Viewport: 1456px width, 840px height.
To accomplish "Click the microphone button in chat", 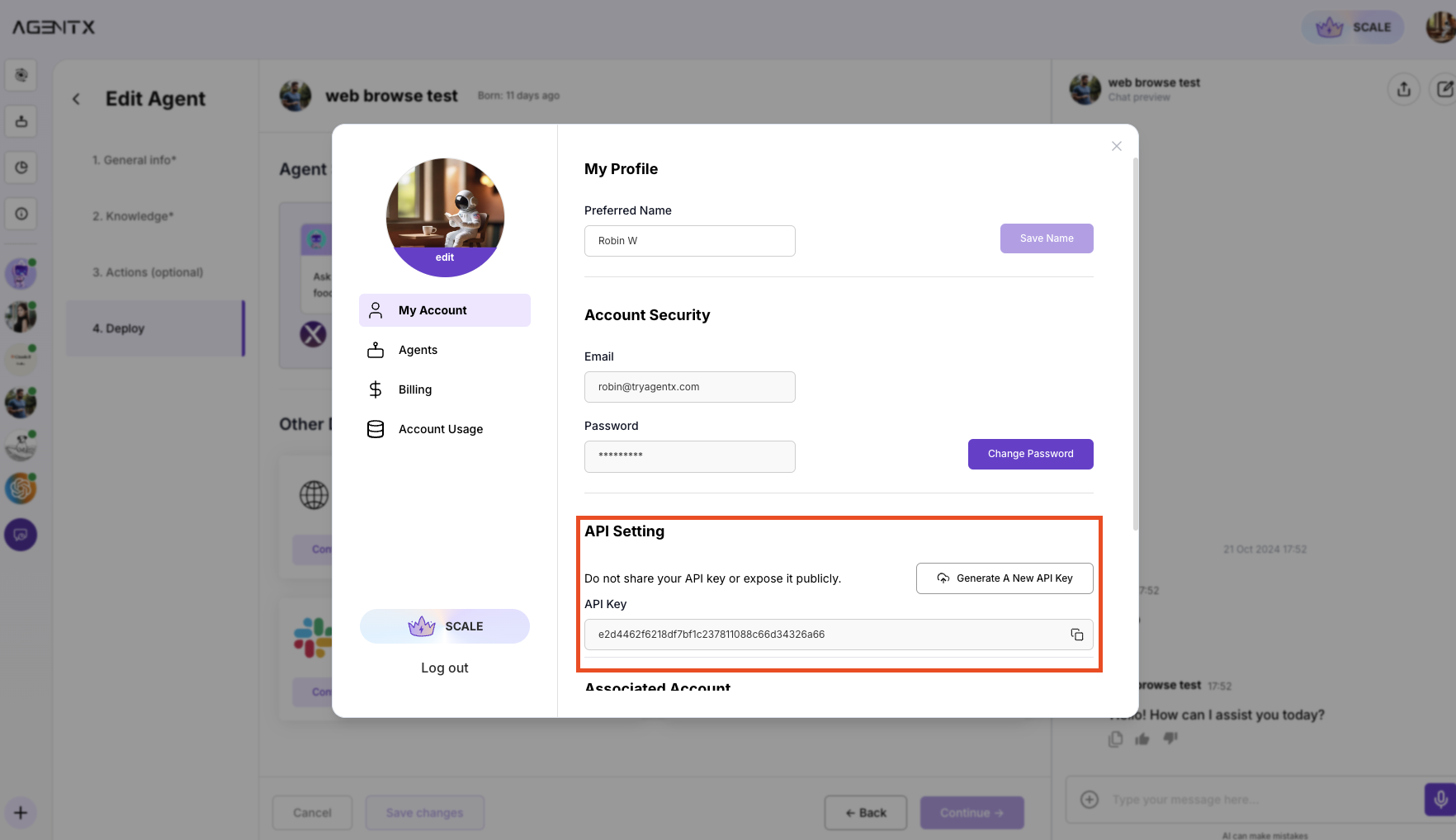I will point(1440,799).
